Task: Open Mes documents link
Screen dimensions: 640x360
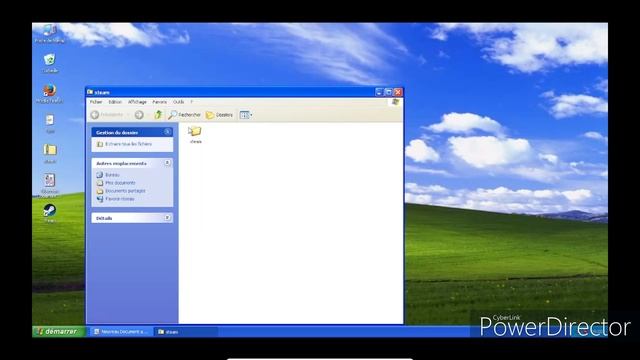Action: coord(116,183)
